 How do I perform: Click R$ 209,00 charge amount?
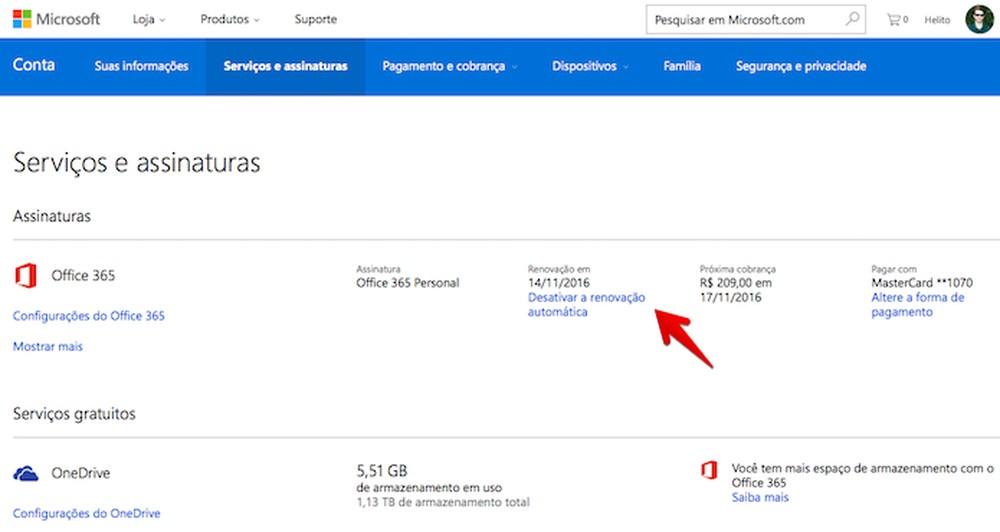pyautogui.click(x=735, y=283)
